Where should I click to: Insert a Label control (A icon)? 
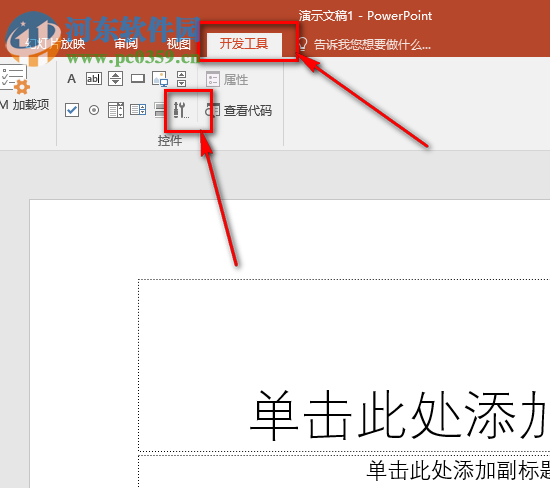coord(72,79)
